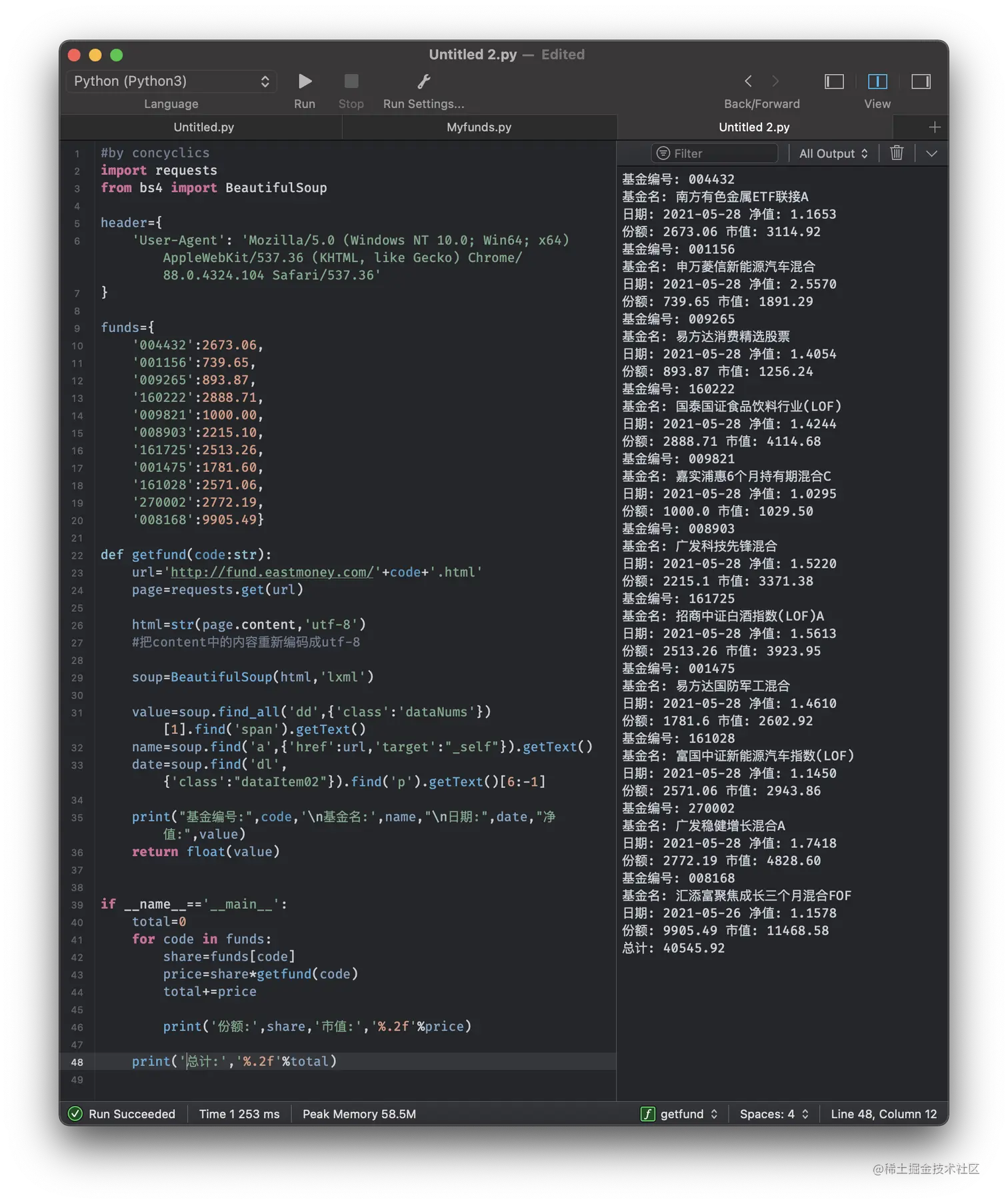Viewport: 1008px width, 1204px height.
Task: Click 'if __name__=='__main__':' line
Action: click(x=194, y=905)
